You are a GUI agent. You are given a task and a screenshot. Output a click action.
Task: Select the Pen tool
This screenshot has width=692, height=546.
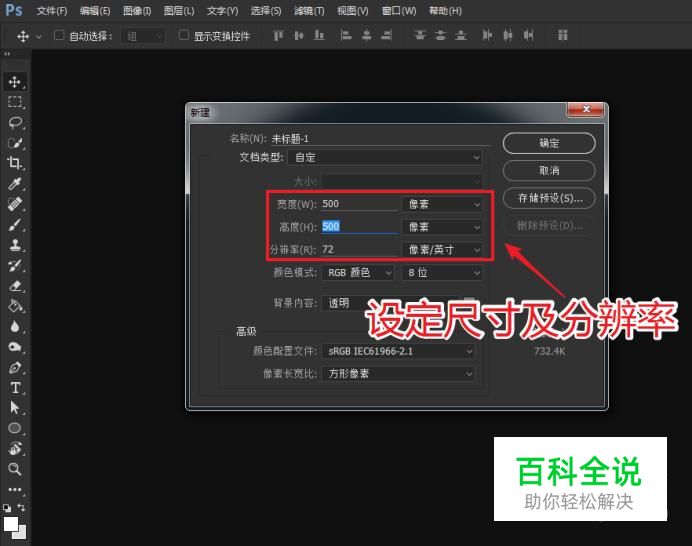(x=15, y=367)
